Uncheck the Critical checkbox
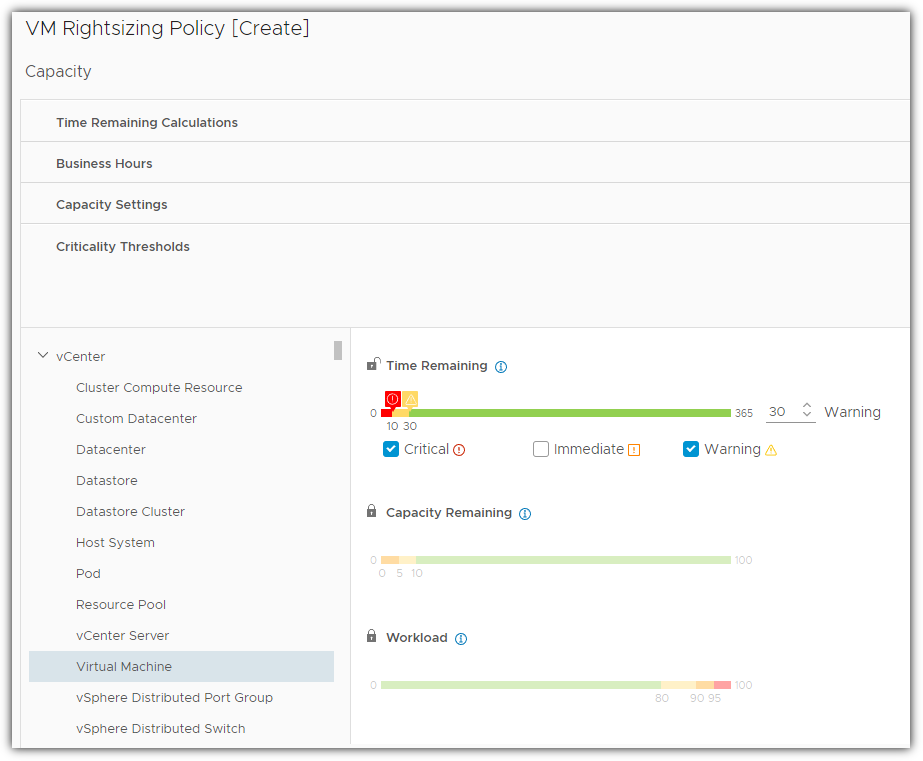This screenshot has width=923, height=761. [391, 449]
